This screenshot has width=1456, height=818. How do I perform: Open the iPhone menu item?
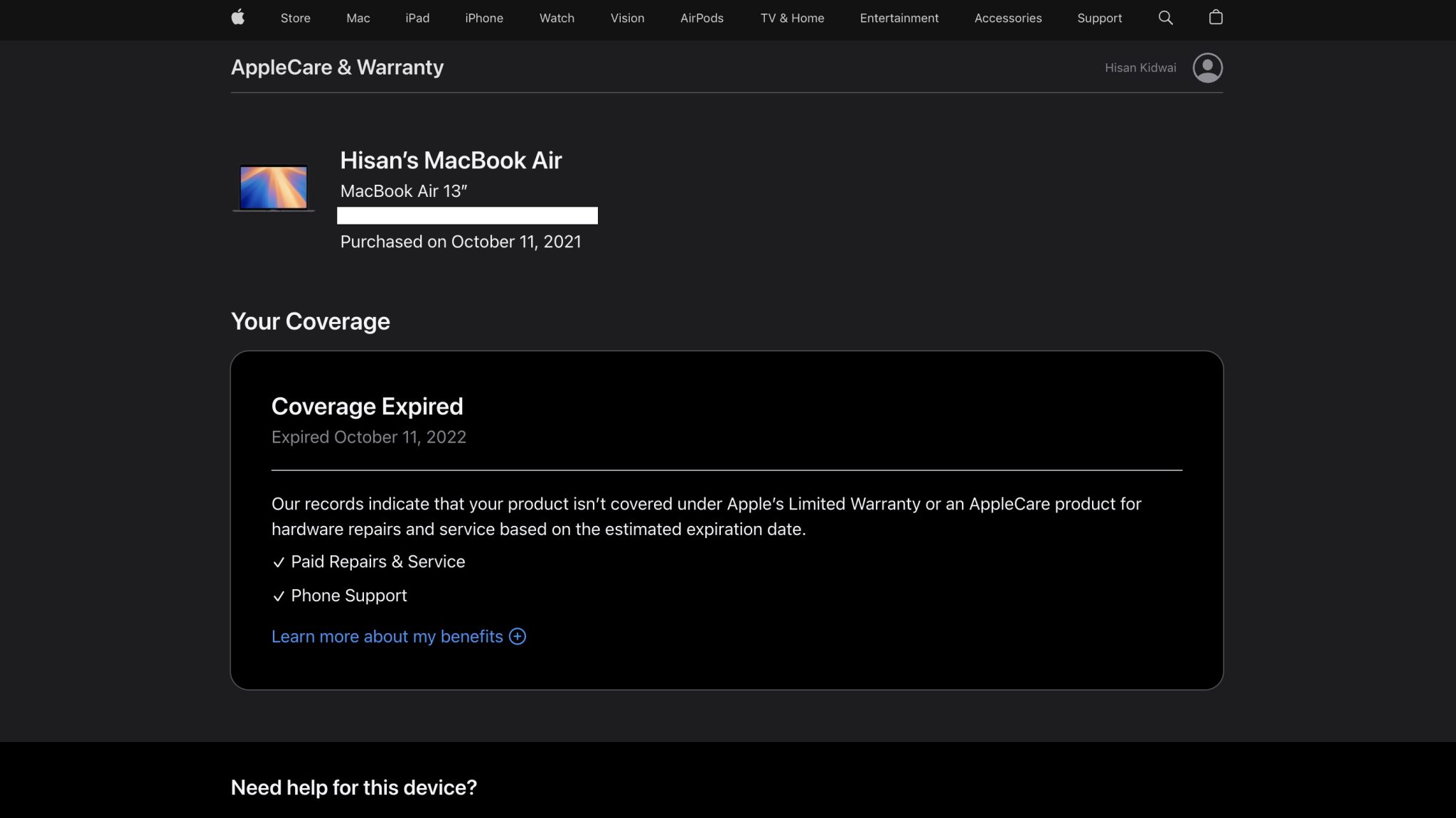pos(484,18)
